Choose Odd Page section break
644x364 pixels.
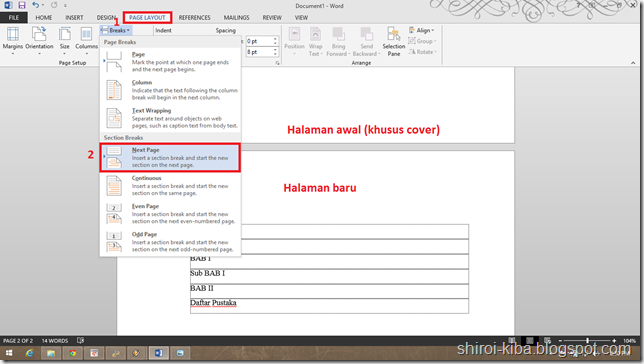pos(170,242)
